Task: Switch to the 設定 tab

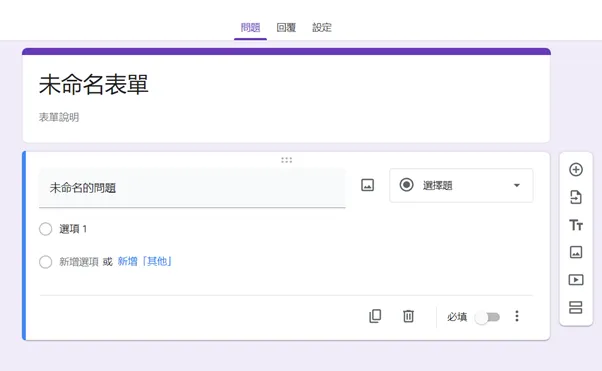Action: click(x=322, y=28)
